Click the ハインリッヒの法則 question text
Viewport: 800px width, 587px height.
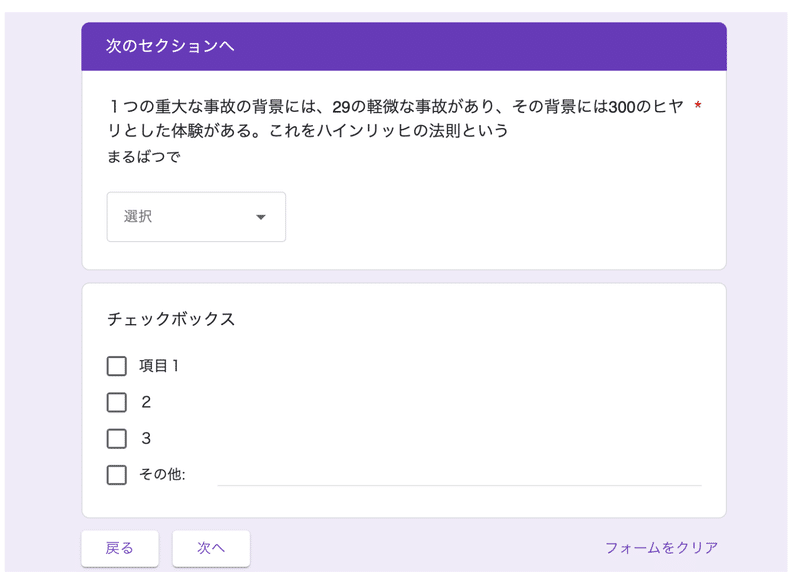click(395, 118)
